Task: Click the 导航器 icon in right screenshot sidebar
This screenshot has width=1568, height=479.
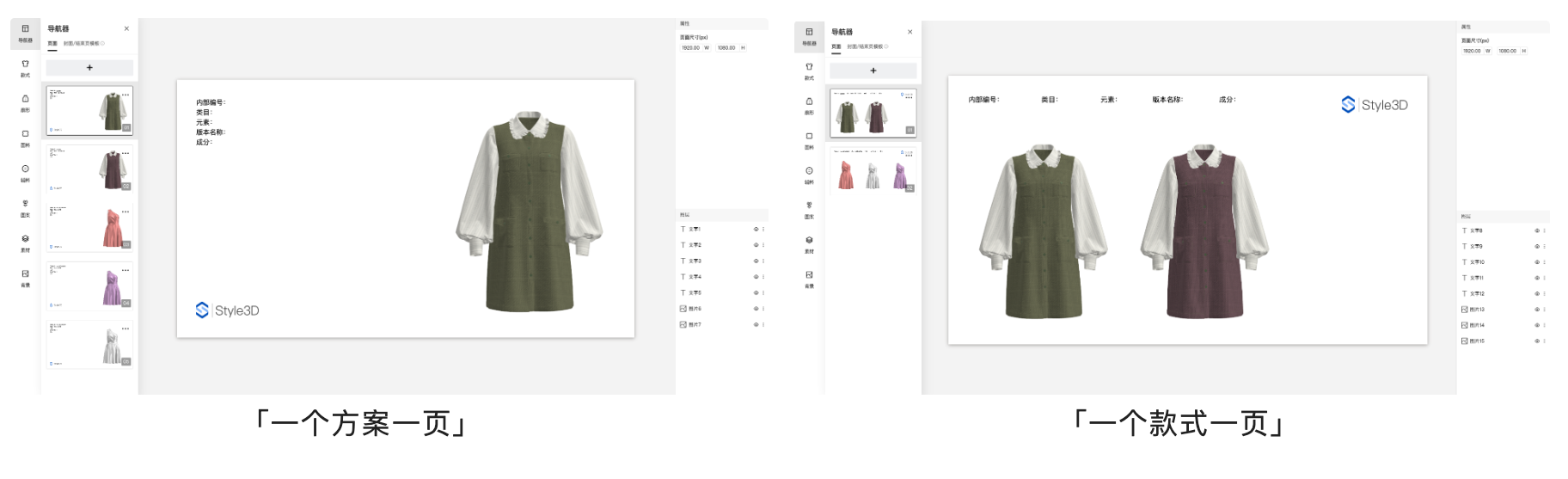Action: pos(809,35)
